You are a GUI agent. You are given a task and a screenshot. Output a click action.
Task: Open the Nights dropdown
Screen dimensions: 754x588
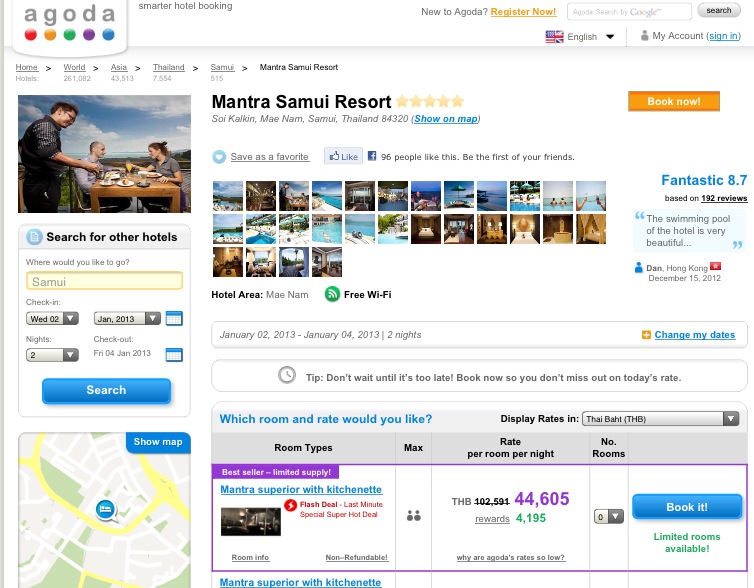click(x=52, y=355)
